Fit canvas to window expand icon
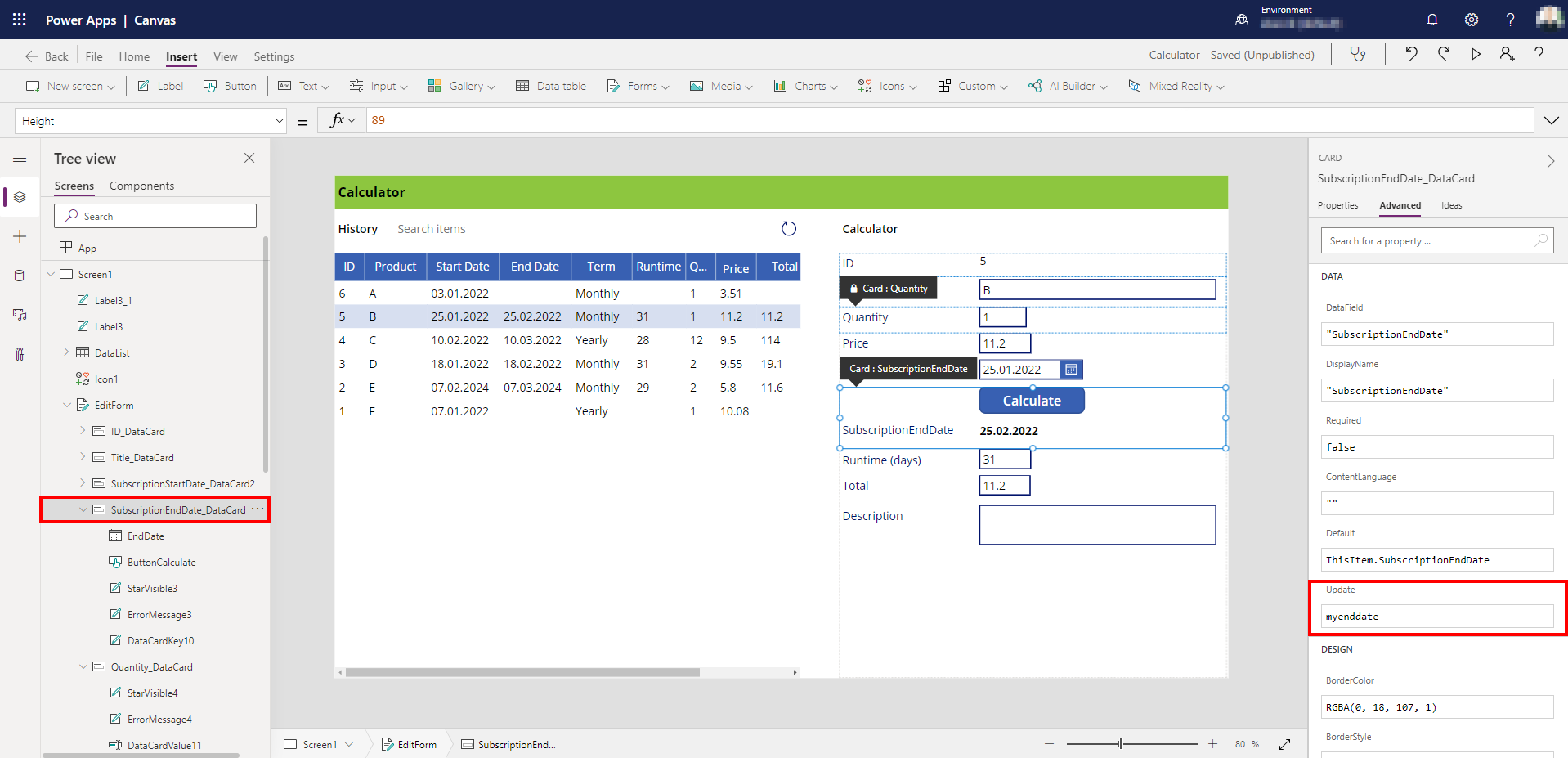The image size is (1568, 758). [x=1284, y=744]
